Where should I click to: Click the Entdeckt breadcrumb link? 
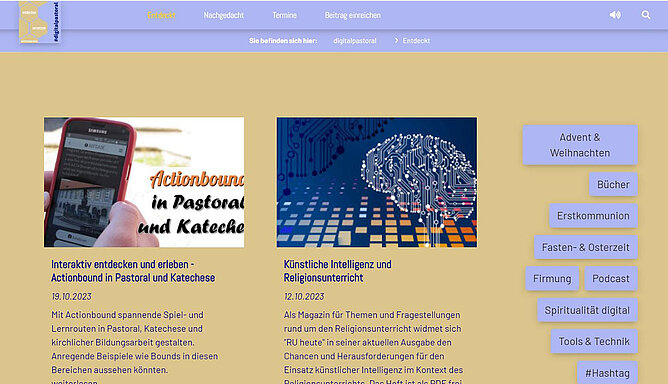coord(416,41)
